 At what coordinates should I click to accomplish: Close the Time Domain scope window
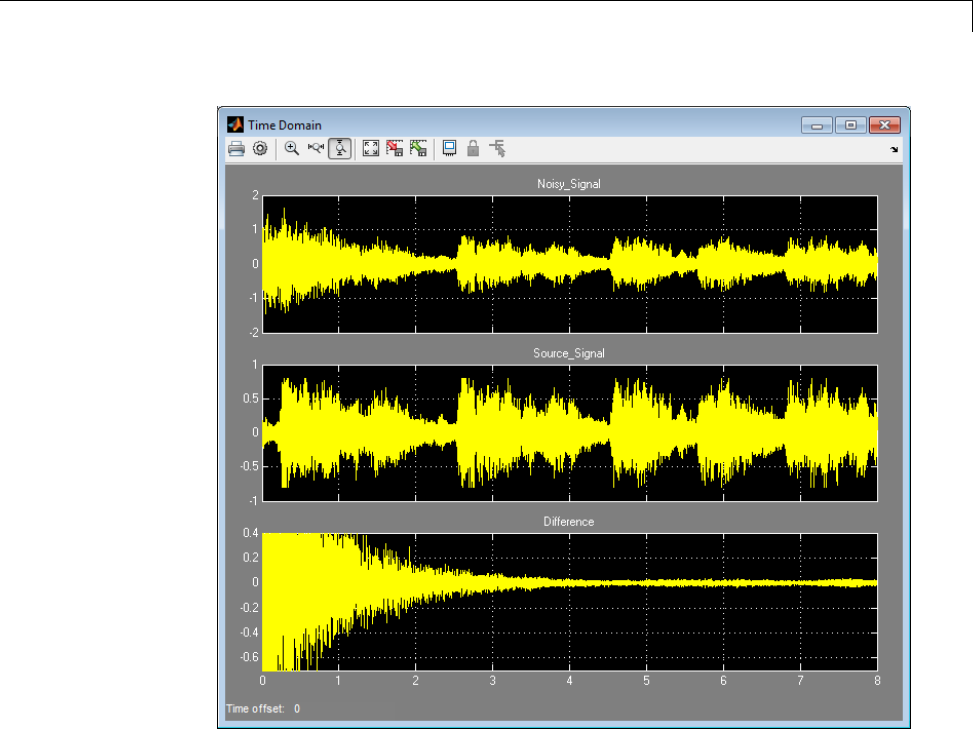[x=883, y=125]
